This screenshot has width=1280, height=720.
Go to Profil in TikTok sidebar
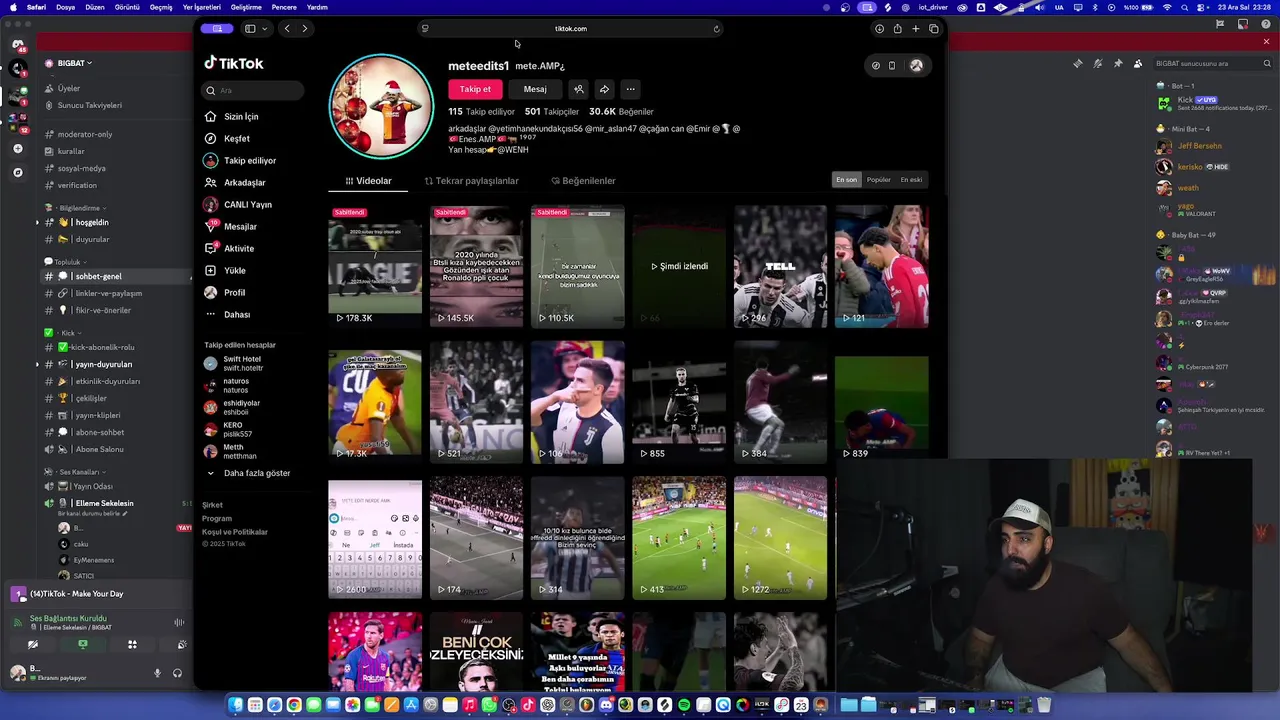225,292
